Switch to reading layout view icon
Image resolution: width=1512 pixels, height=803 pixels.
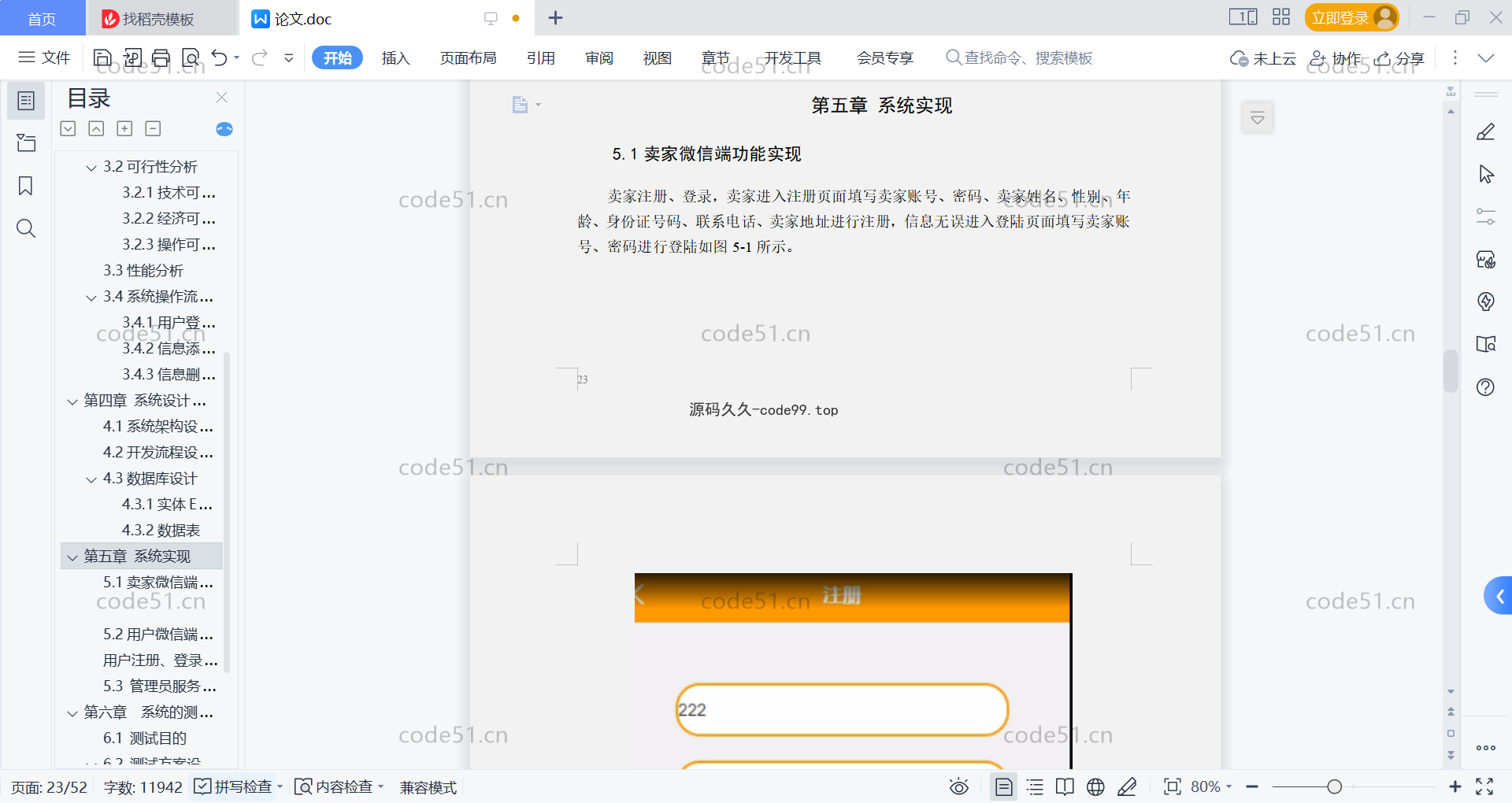[x=1065, y=786]
